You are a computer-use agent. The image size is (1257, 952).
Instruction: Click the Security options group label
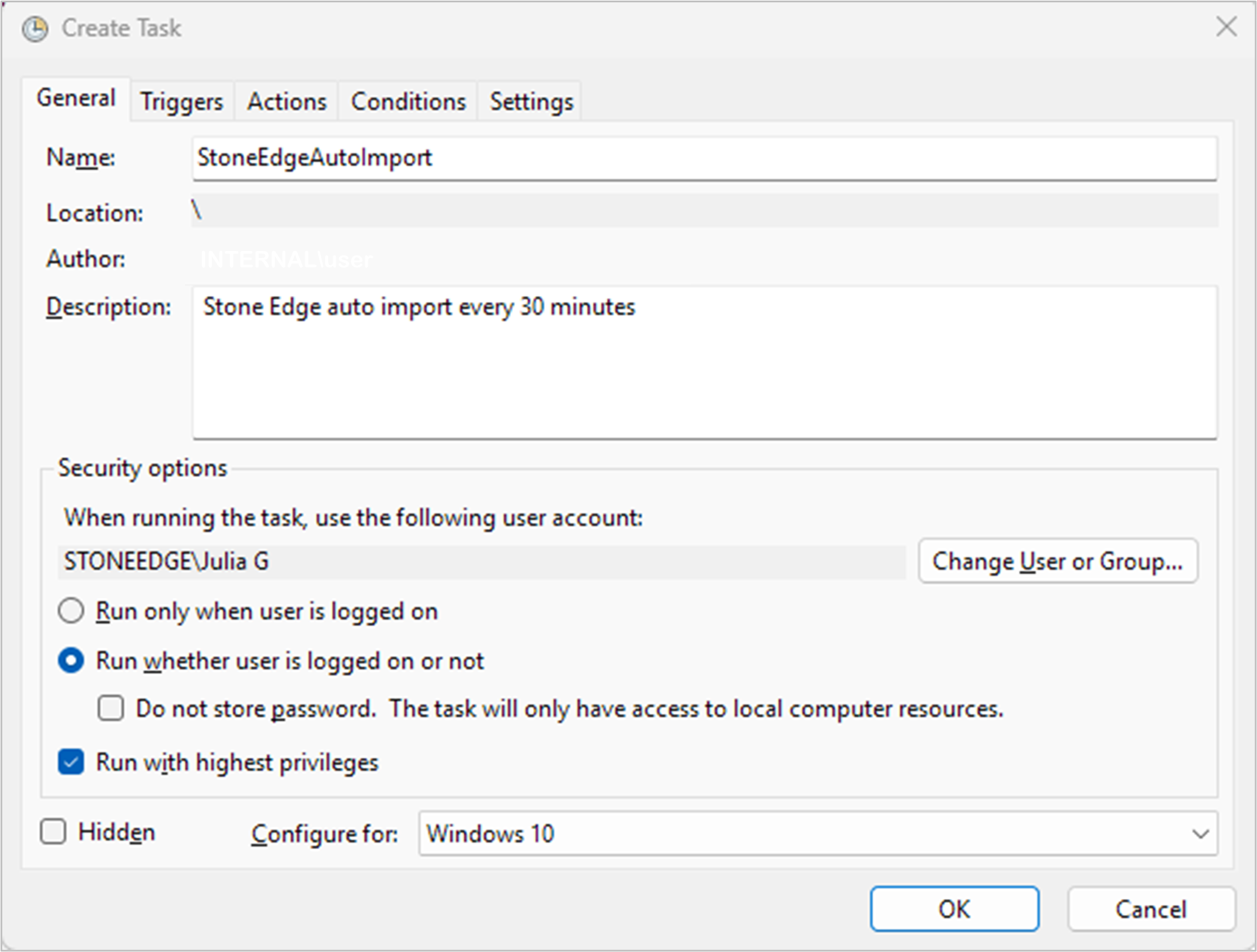[x=142, y=468]
